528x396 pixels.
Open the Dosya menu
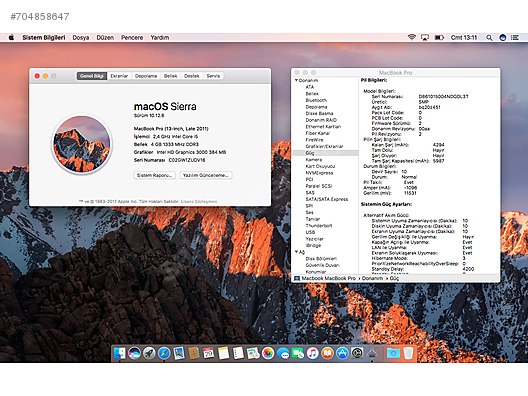tap(81, 37)
